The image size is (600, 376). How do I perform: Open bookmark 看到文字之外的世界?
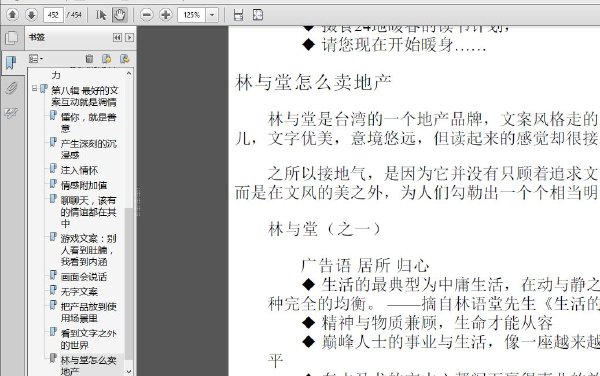(x=88, y=339)
